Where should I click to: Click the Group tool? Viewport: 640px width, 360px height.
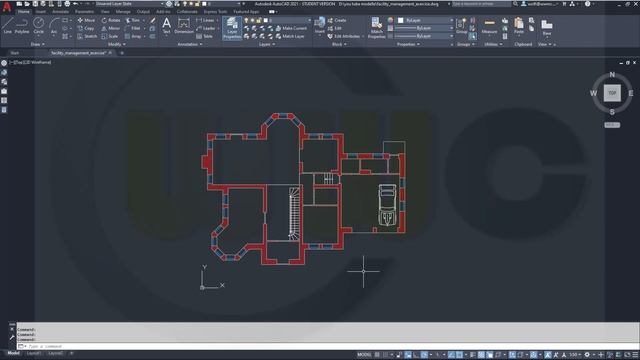click(461, 26)
